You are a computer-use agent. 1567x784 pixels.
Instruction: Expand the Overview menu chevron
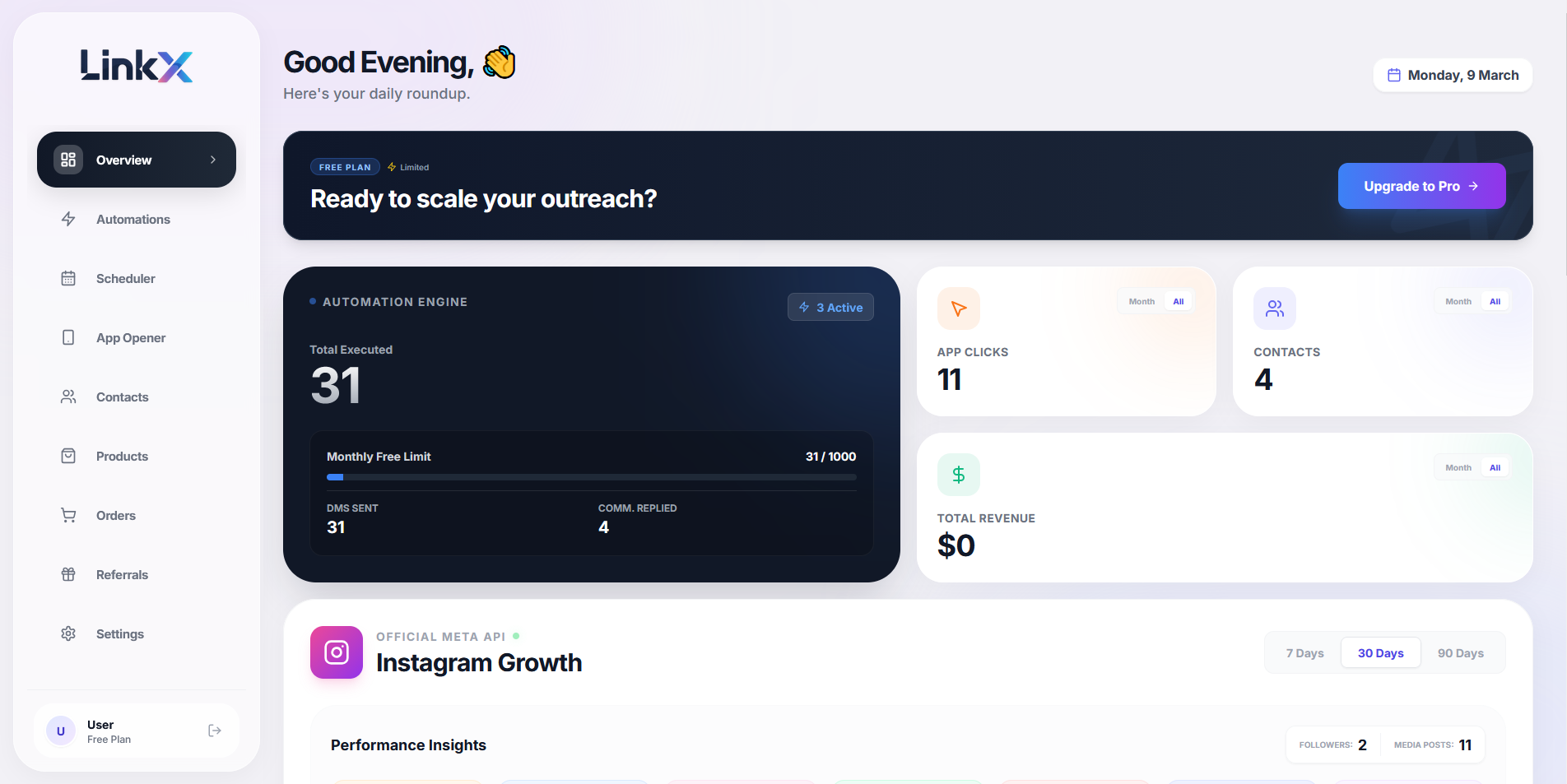point(212,160)
